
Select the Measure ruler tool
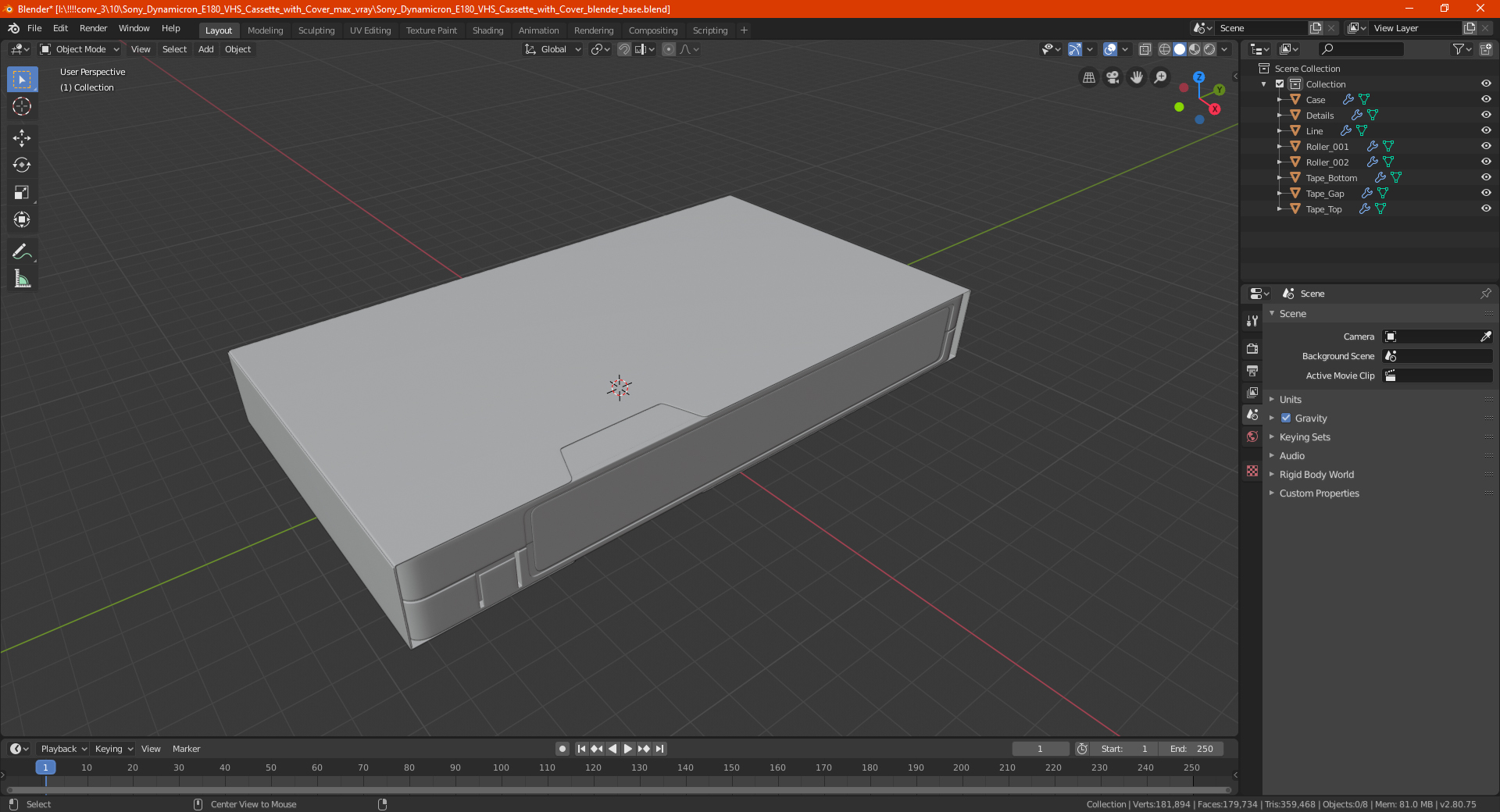click(x=22, y=279)
